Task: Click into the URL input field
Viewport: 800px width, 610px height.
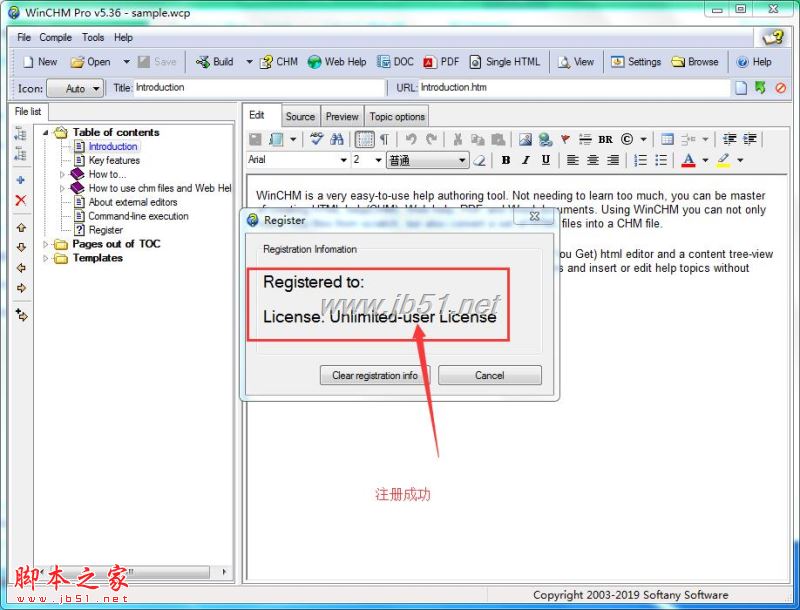Action: [574, 88]
